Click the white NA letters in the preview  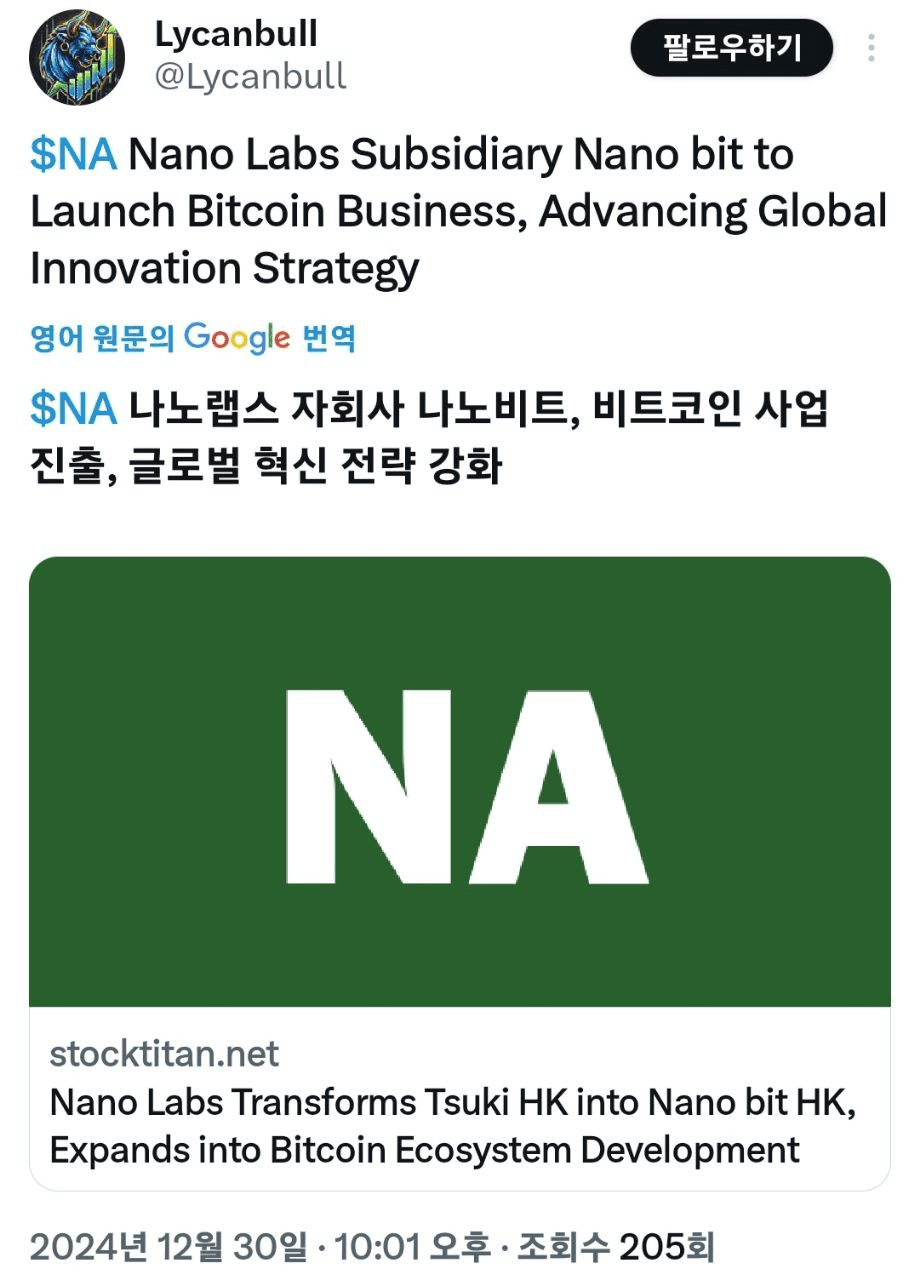coord(466,786)
